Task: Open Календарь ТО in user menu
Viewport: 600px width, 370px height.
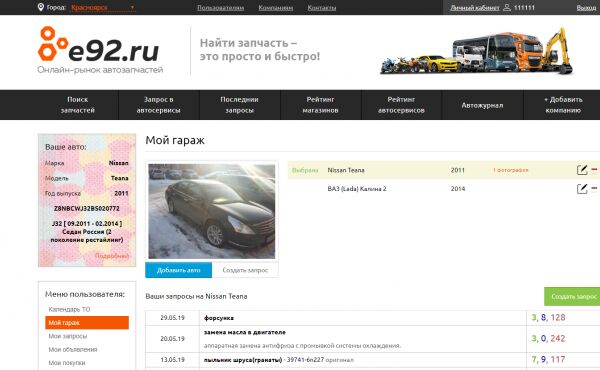Action: click(69, 309)
